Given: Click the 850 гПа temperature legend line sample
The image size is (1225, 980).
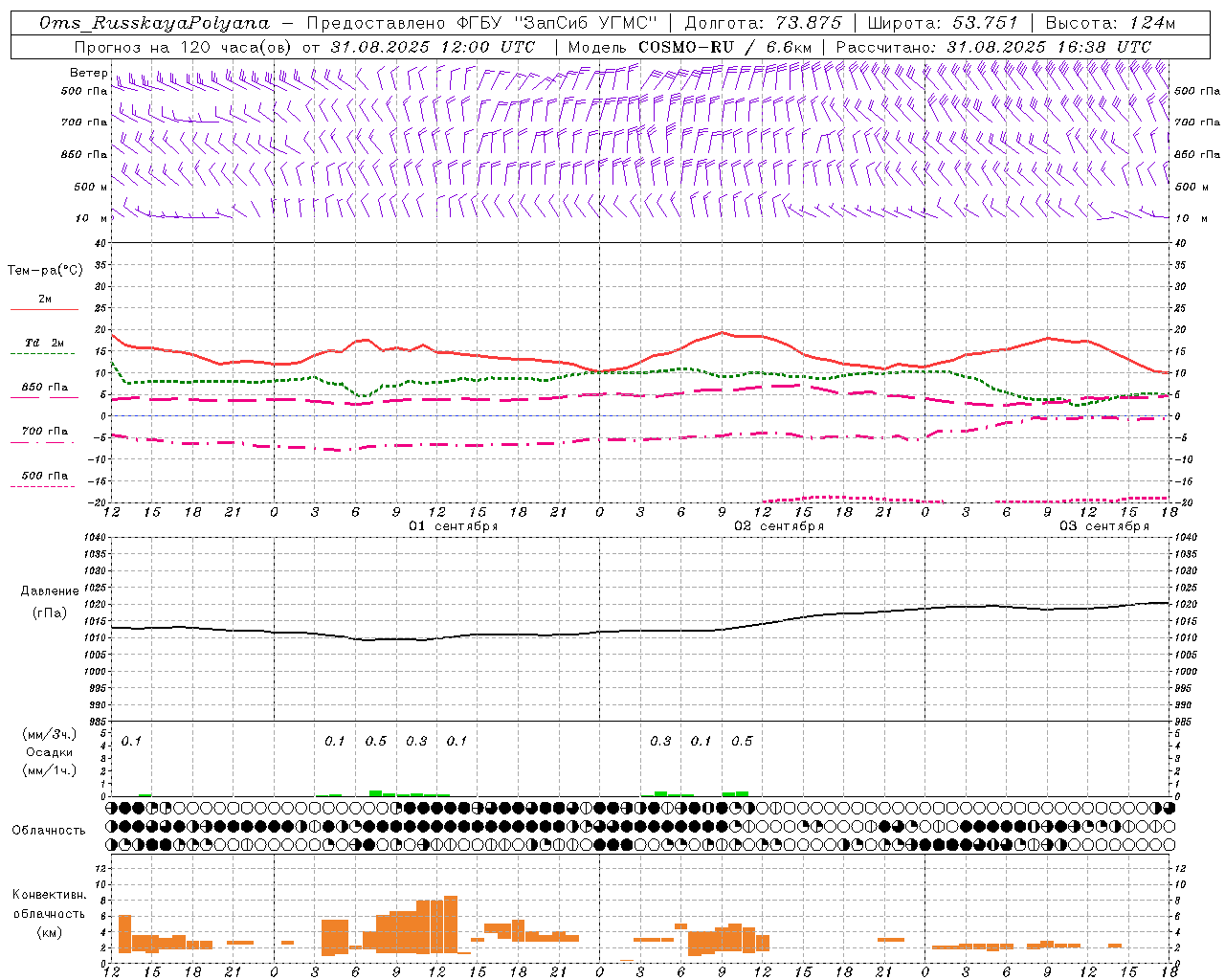Looking at the screenshot, I should pos(44,397).
